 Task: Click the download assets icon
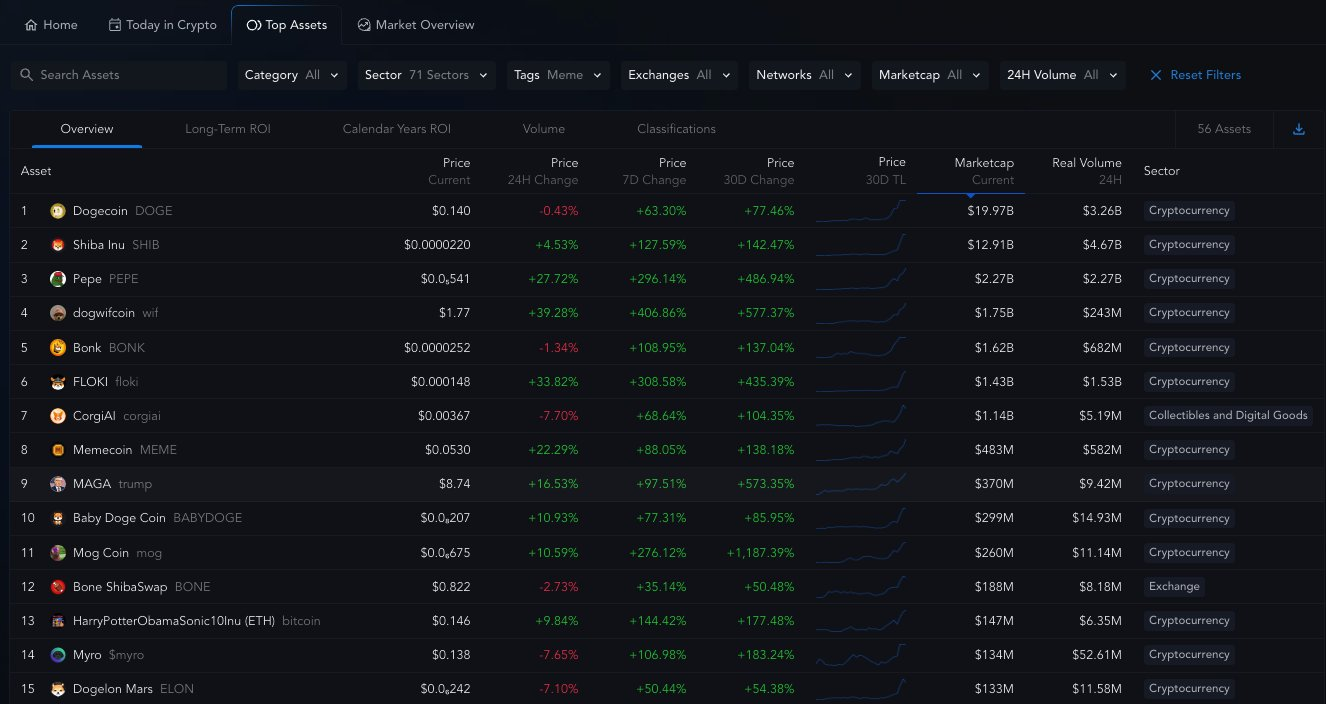(x=1299, y=129)
